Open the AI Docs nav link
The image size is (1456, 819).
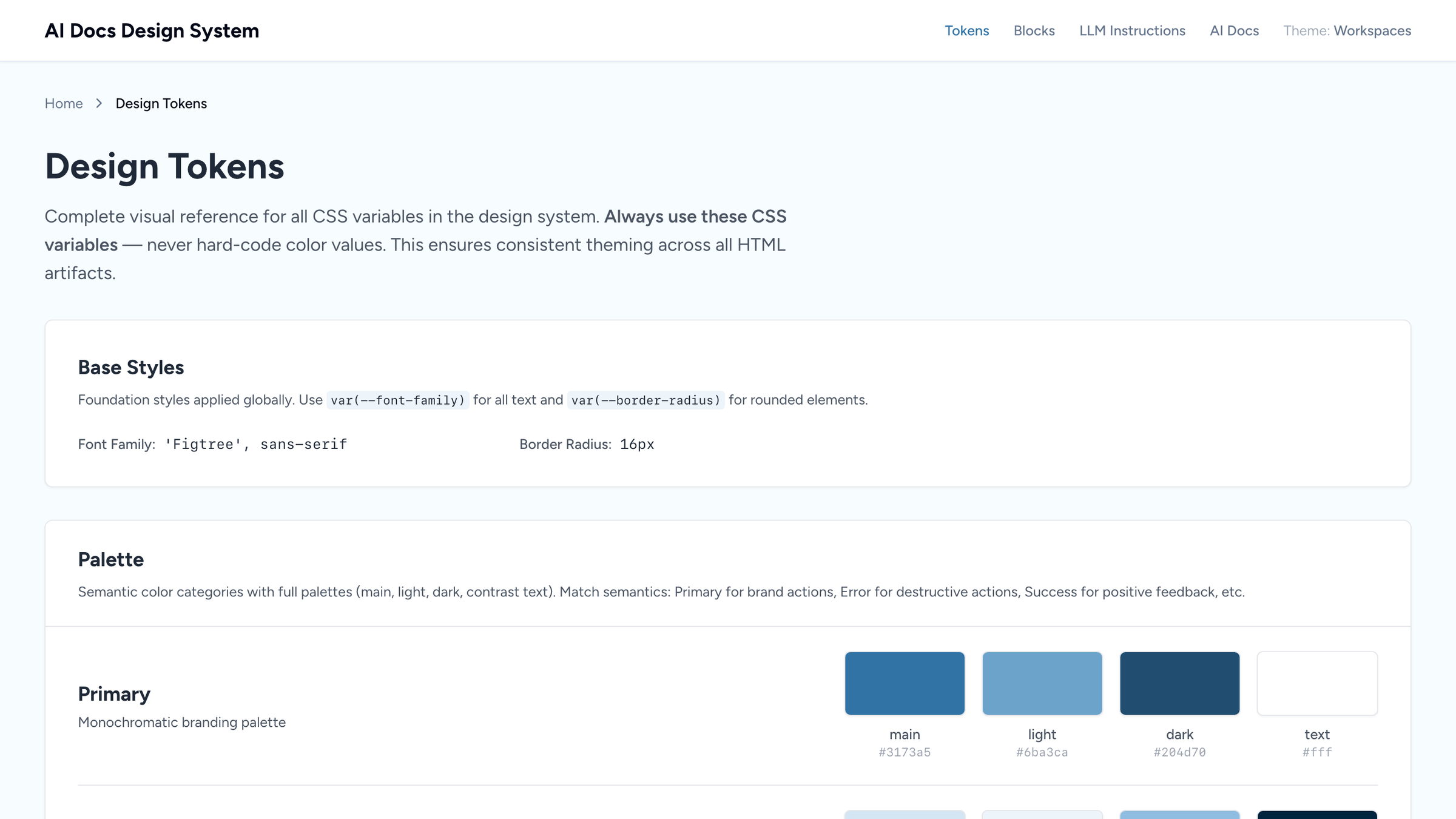(1234, 30)
